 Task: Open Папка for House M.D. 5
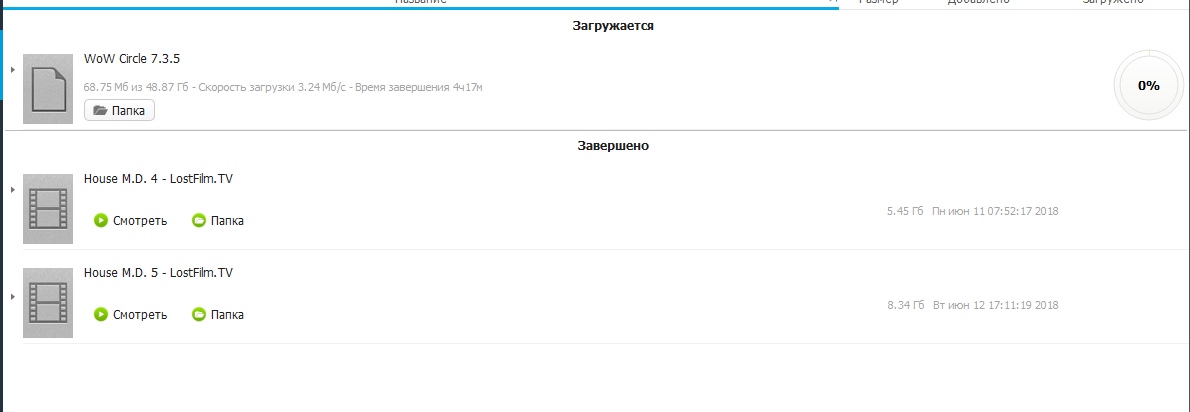tap(218, 314)
